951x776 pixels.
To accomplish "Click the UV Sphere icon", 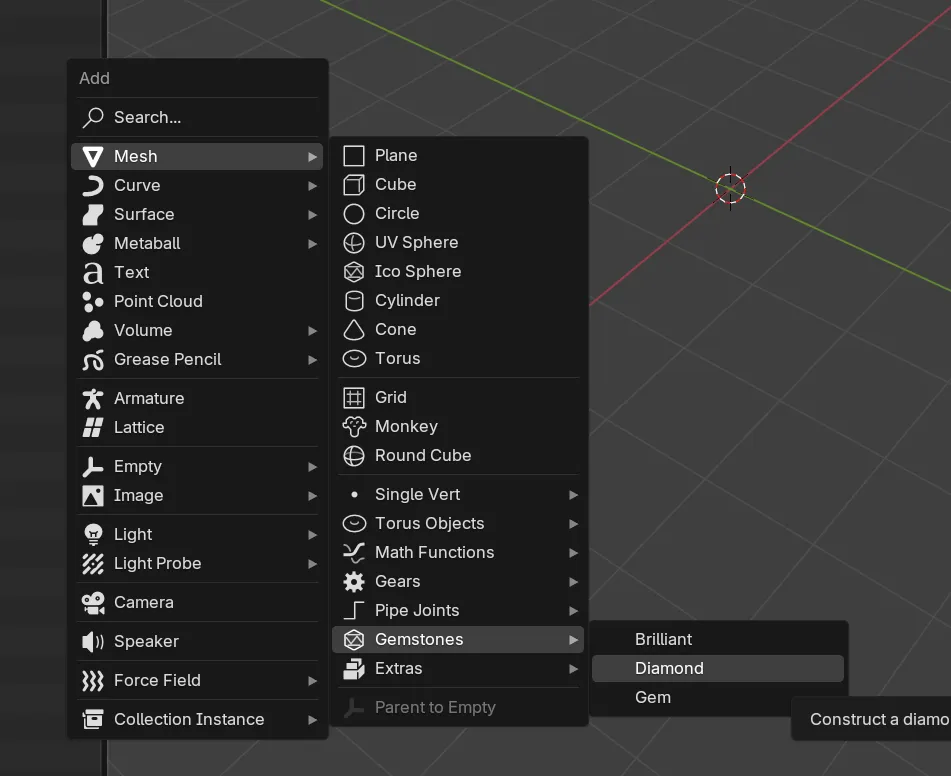I will pyautogui.click(x=354, y=243).
